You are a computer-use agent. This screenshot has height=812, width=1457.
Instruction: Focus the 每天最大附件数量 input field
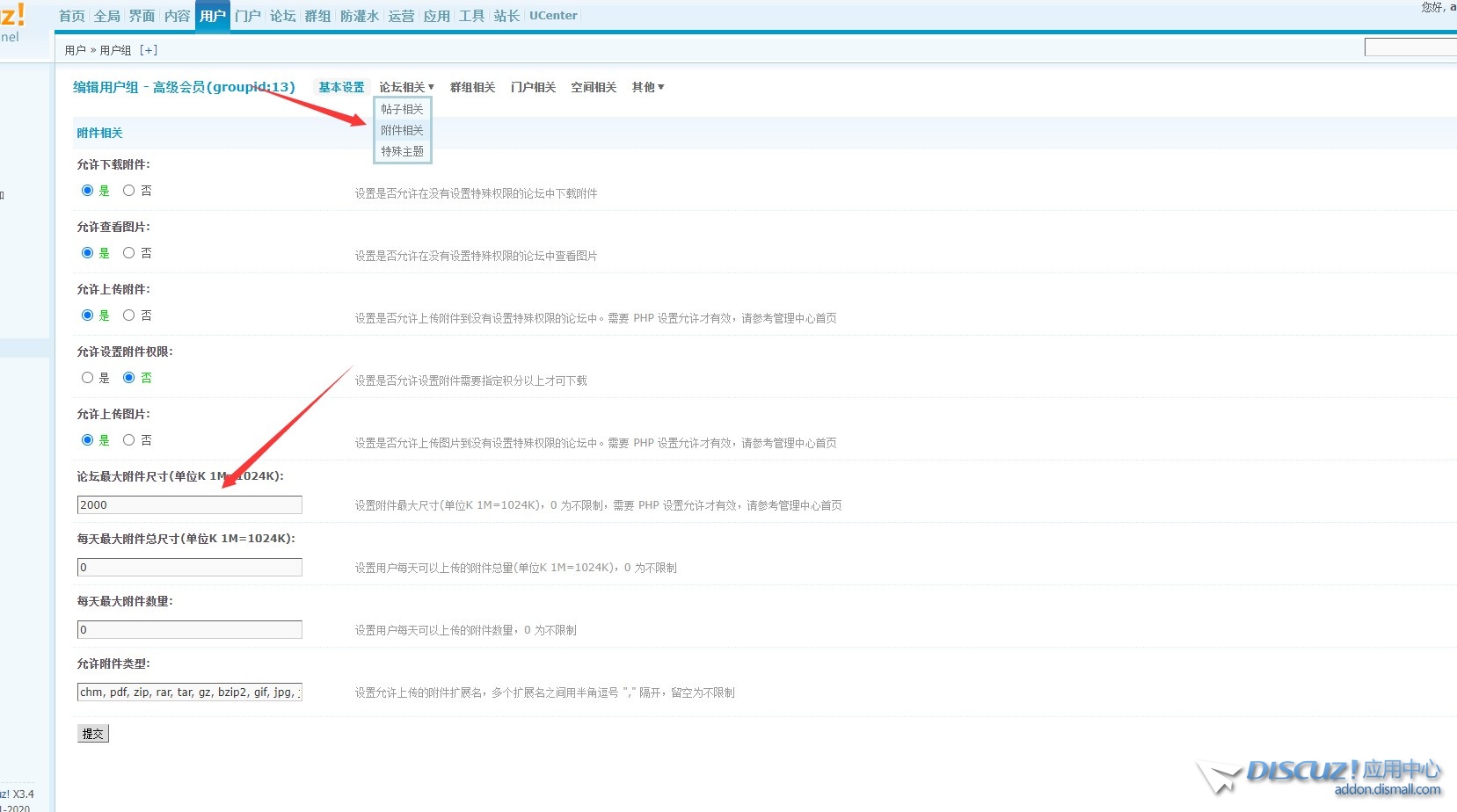point(189,630)
